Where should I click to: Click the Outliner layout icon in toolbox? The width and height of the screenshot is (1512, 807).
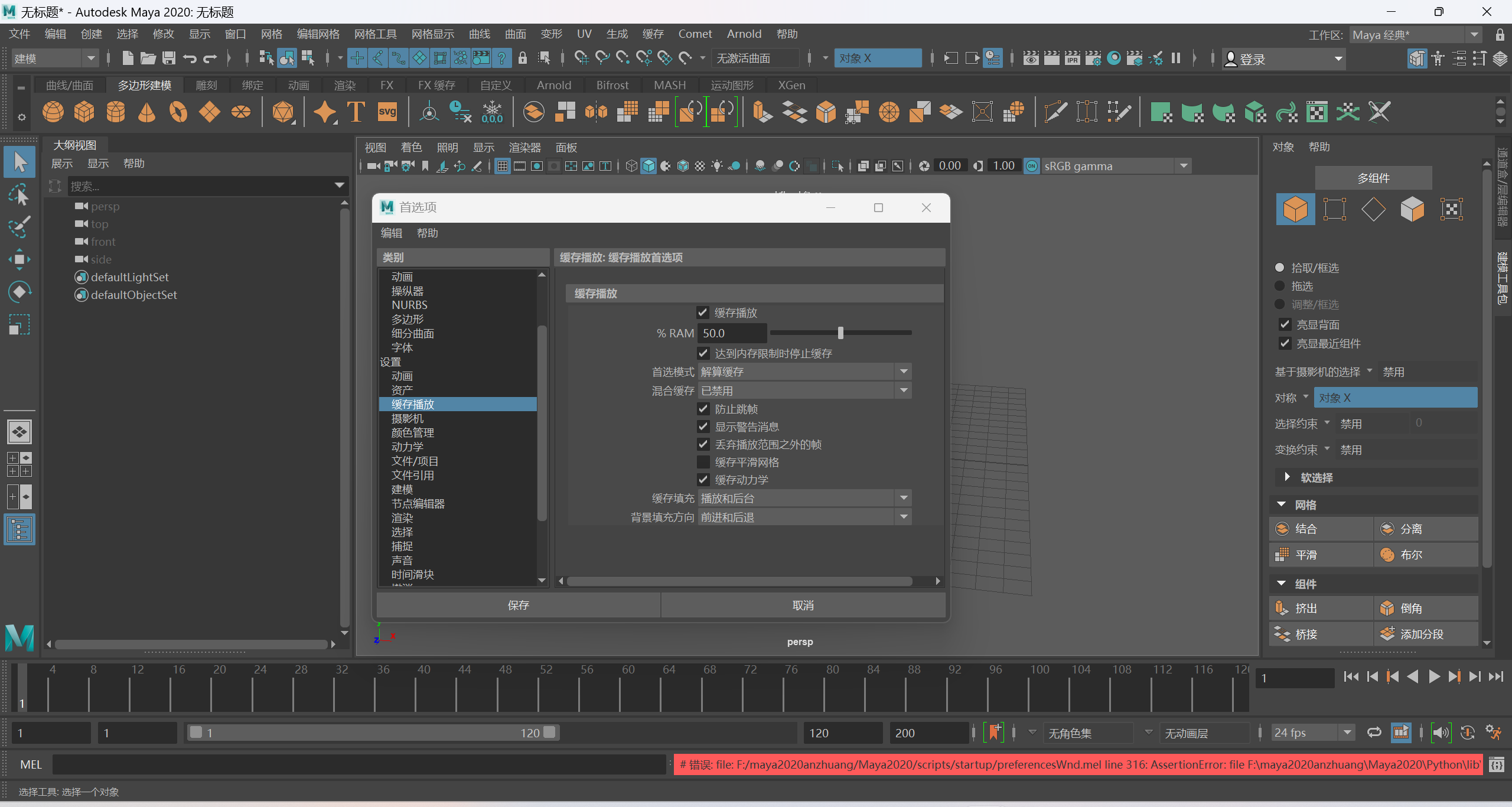19,529
